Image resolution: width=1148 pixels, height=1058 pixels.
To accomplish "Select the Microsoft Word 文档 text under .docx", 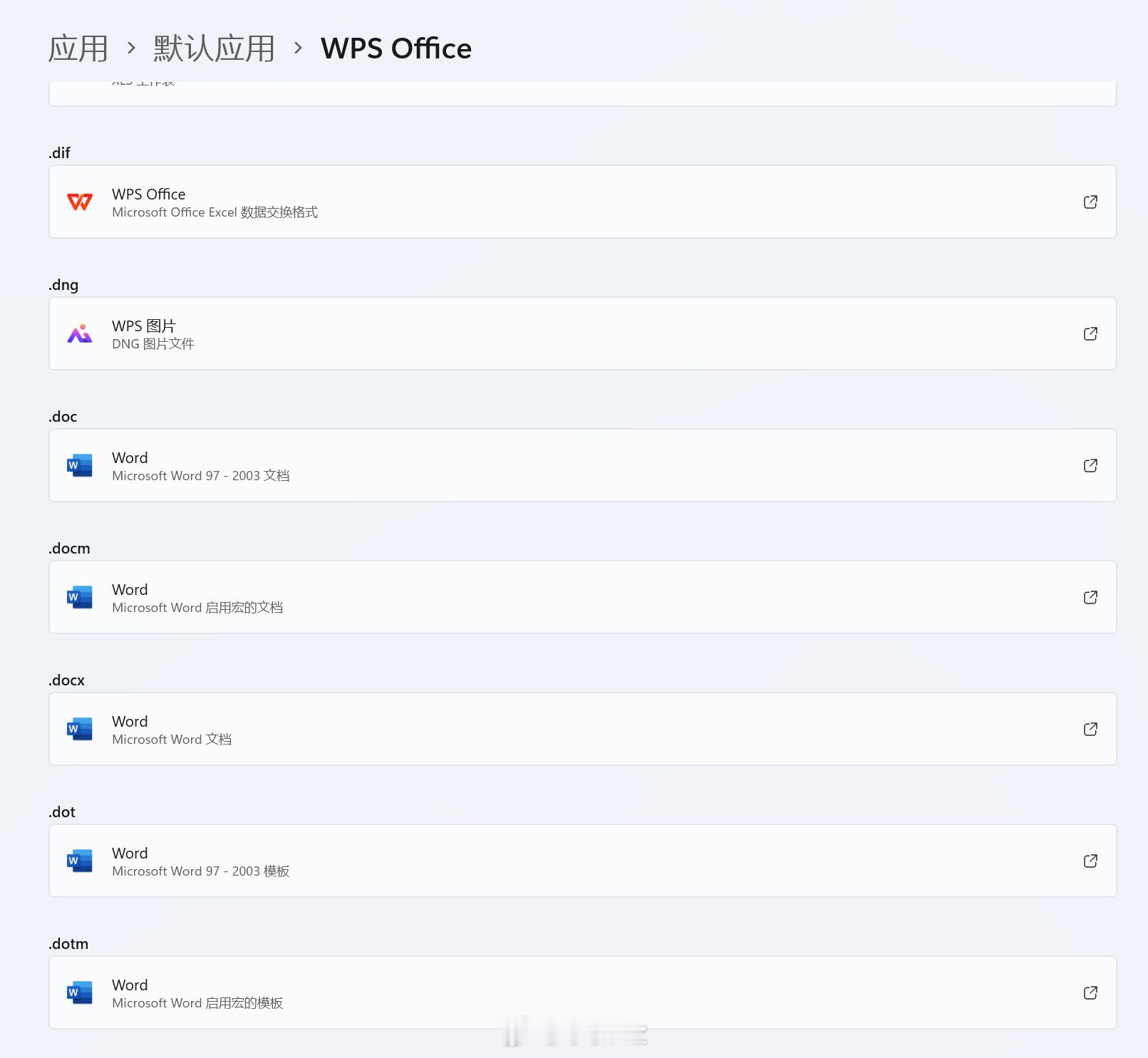I will 172,740.
